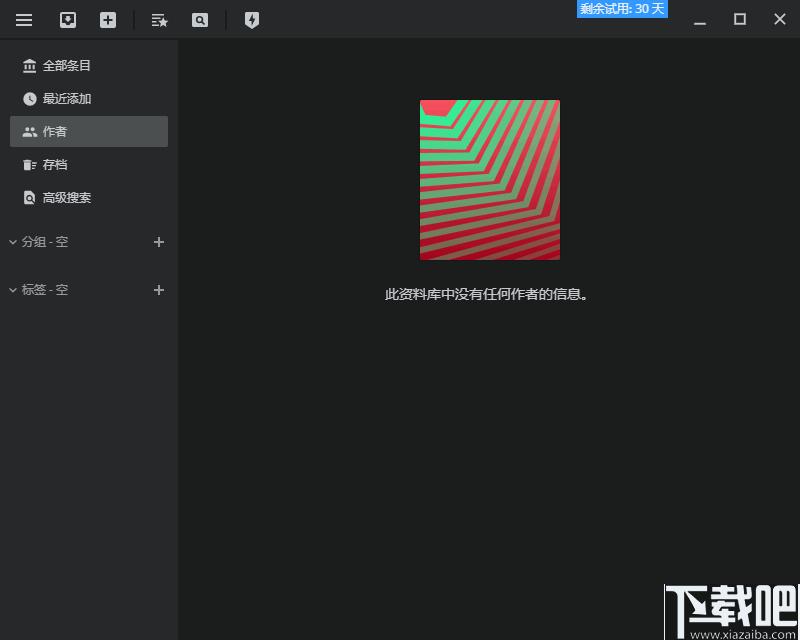The width and height of the screenshot is (800, 640).
Task: Select 最近添加 in the sidebar
Action: click(x=89, y=99)
